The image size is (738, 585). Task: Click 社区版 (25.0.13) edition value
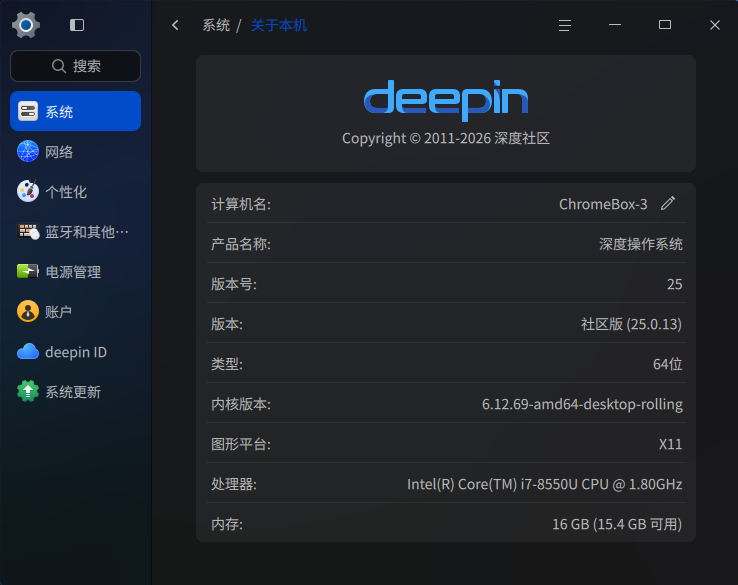point(631,324)
